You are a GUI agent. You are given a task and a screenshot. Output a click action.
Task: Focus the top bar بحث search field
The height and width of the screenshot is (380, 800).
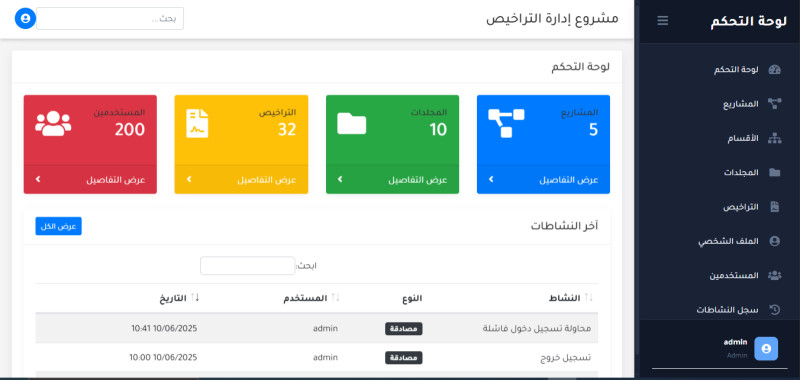point(110,18)
